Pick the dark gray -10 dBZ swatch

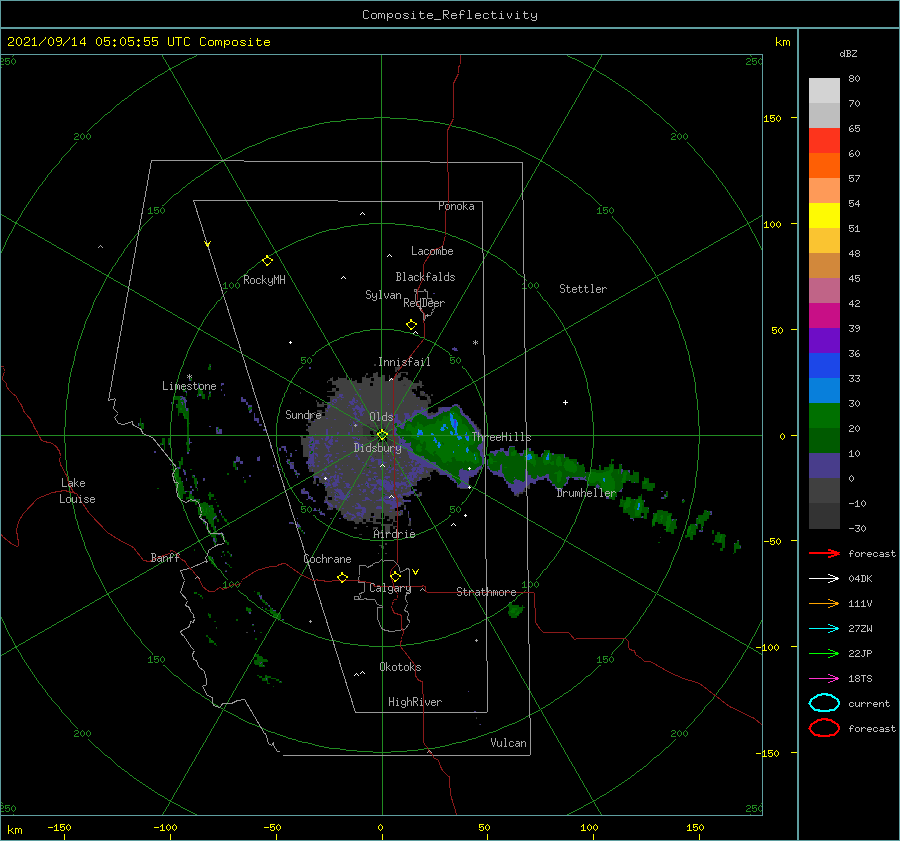(x=824, y=515)
